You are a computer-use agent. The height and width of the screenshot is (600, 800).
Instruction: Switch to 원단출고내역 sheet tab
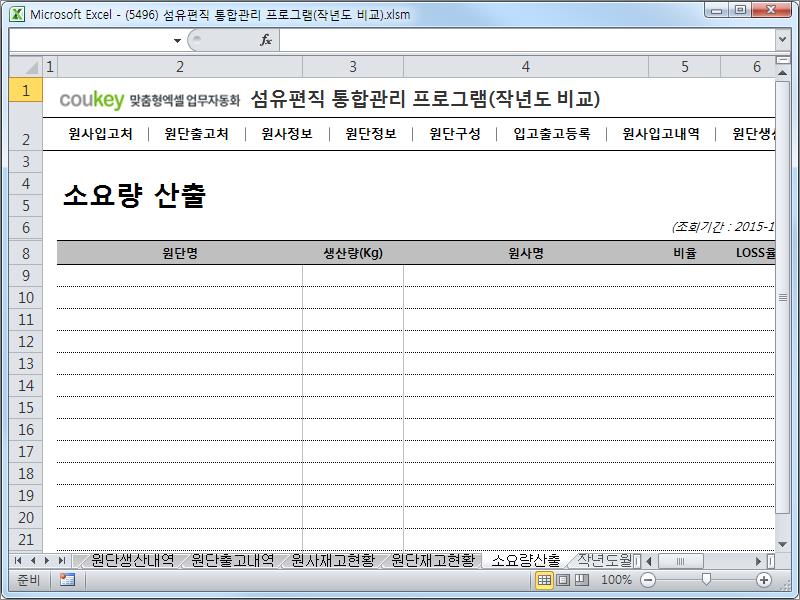[x=233, y=561]
